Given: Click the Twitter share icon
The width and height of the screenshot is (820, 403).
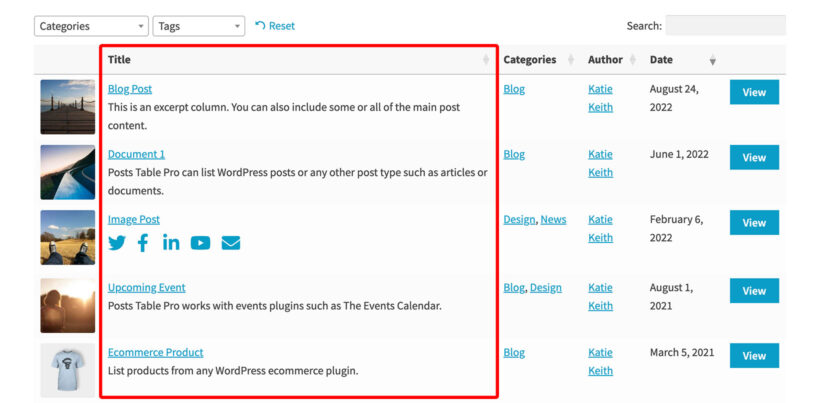Looking at the screenshot, I should click(x=117, y=243).
